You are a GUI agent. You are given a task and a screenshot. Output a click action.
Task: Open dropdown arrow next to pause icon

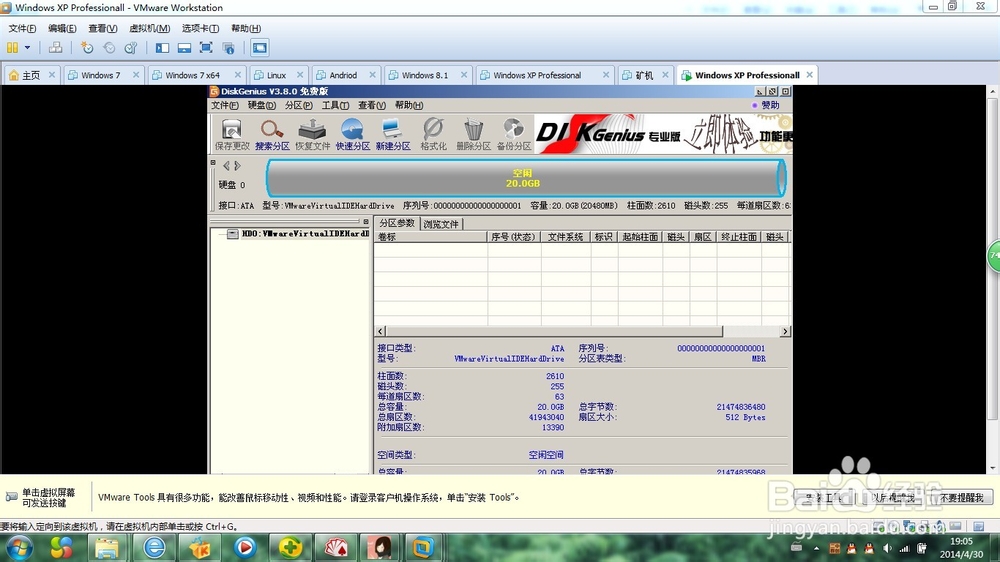[x=27, y=48]
